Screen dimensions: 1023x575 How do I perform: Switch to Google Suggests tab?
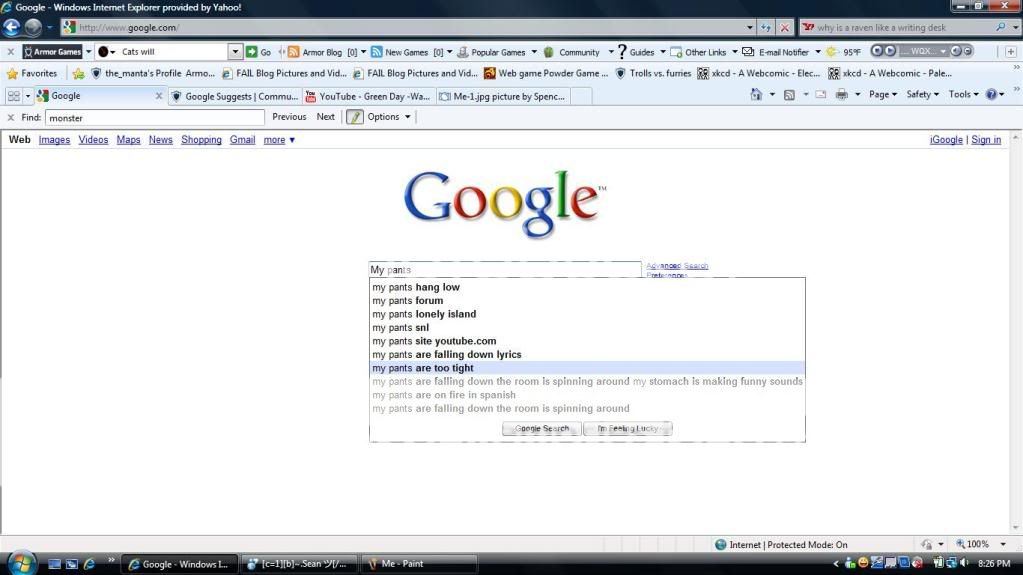click(x=235, y=96)
